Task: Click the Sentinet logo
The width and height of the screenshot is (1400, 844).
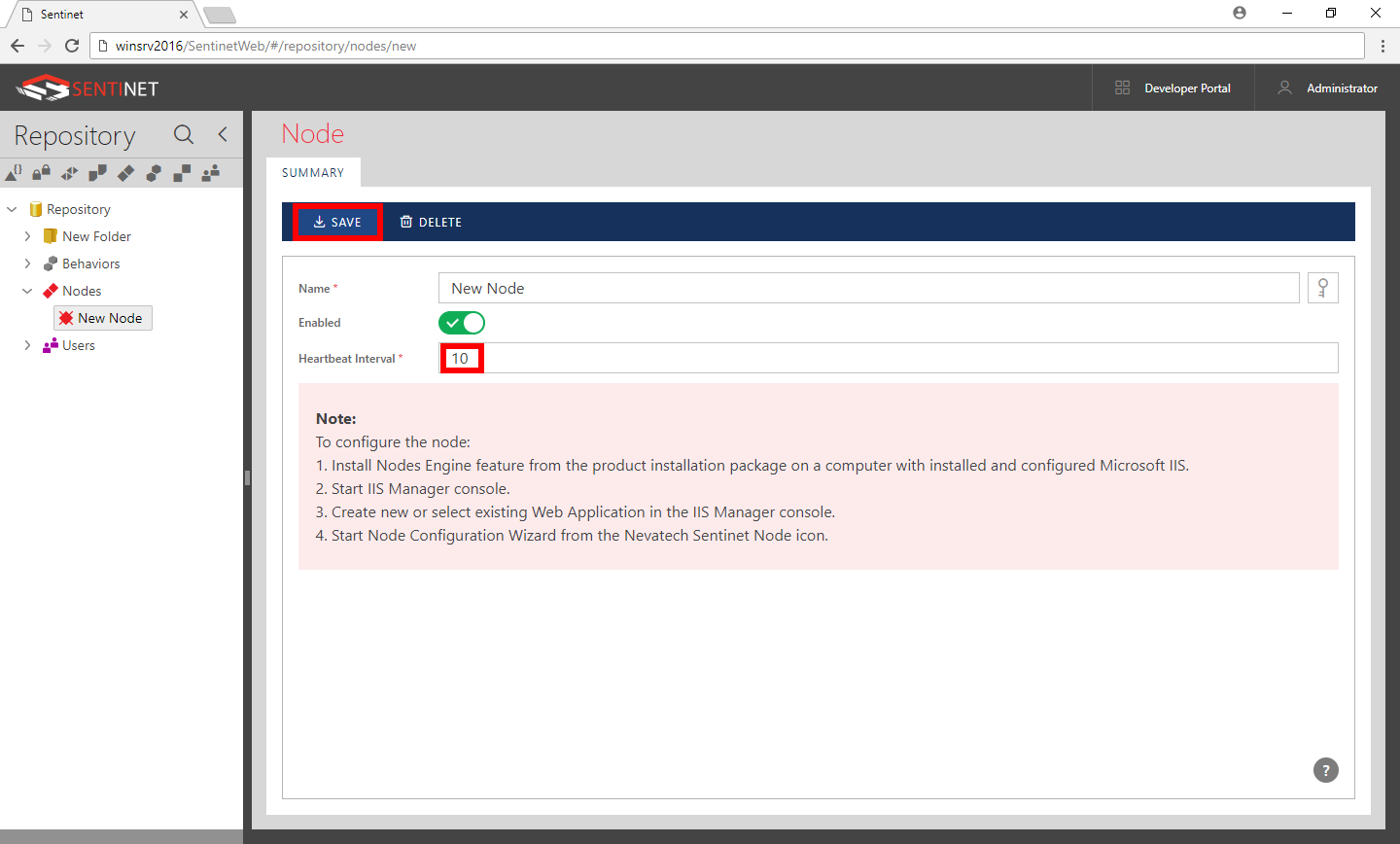Action: (x=87, y=88)
